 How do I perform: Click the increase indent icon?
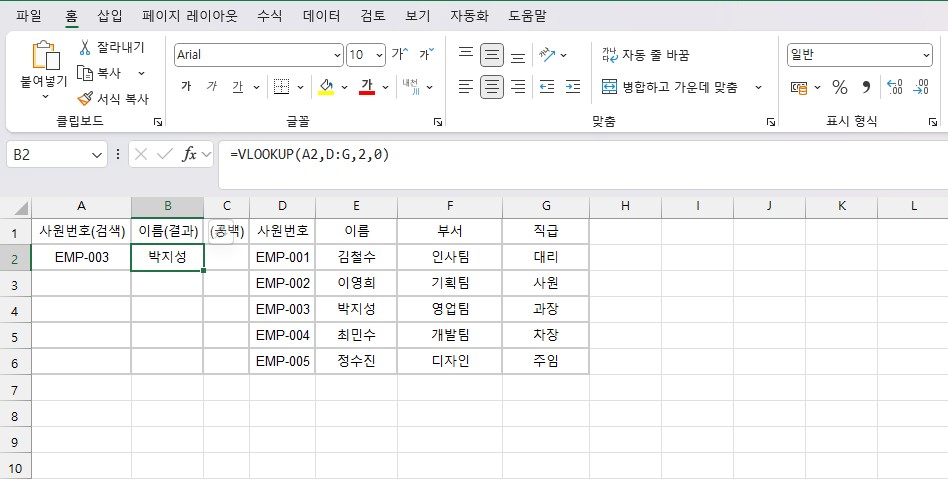[x=572, y=87]
